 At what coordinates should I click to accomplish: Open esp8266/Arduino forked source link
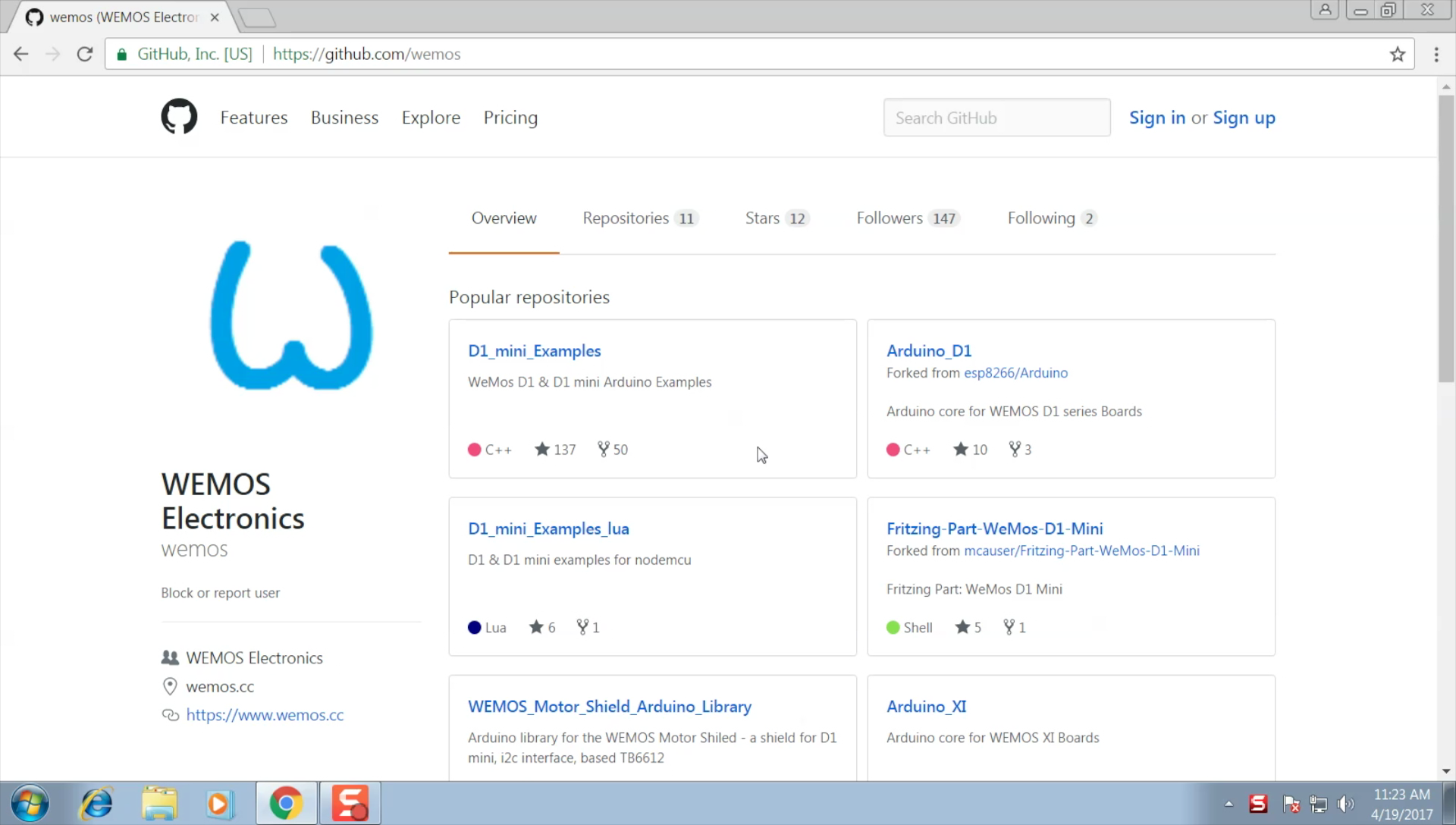click(x=1015, y=373)
